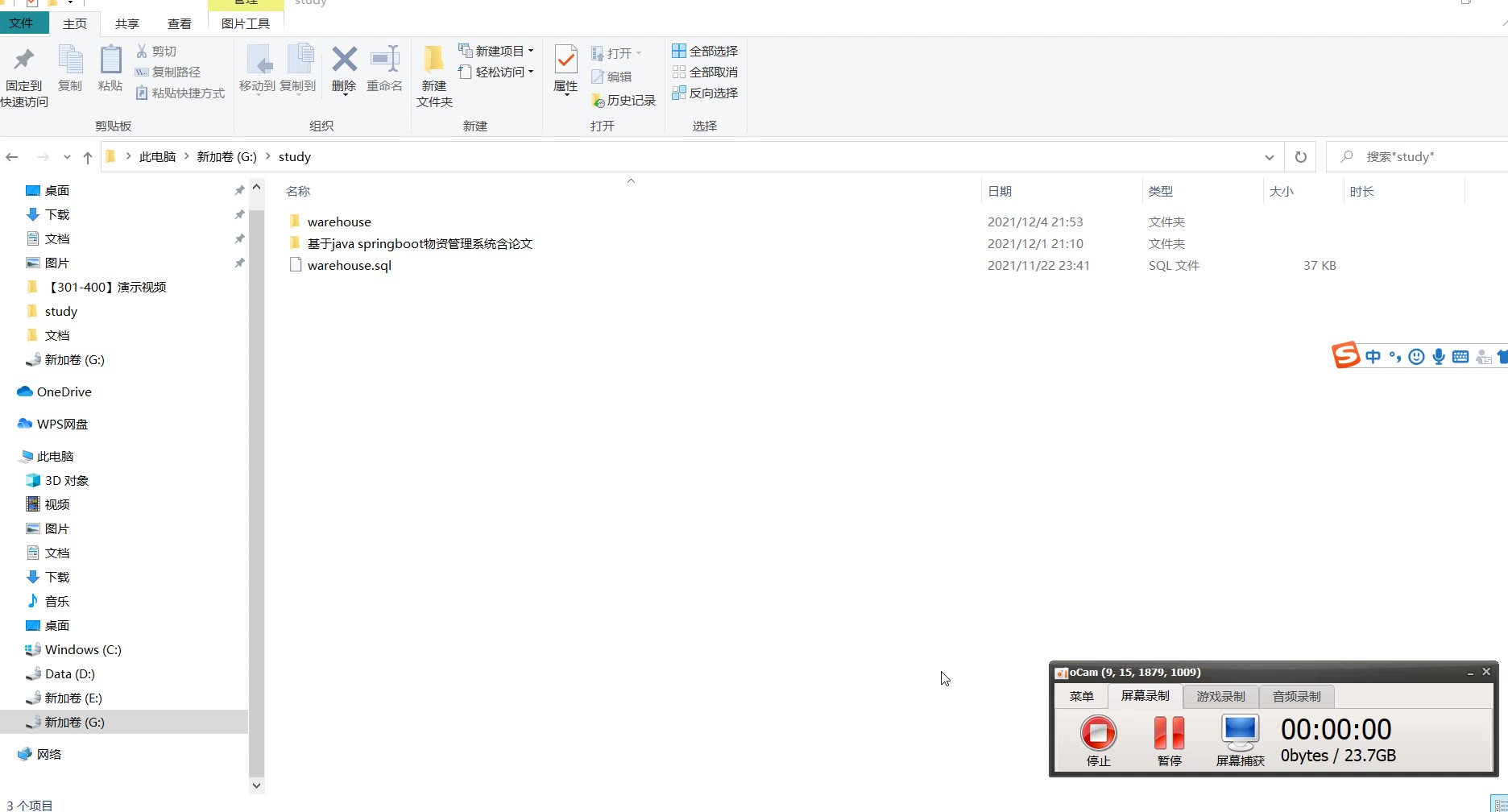Click navigation pane scroll down arrow
Viewport: 1508px width, 812px height.
pyautogui.click(x=256, y=785)
